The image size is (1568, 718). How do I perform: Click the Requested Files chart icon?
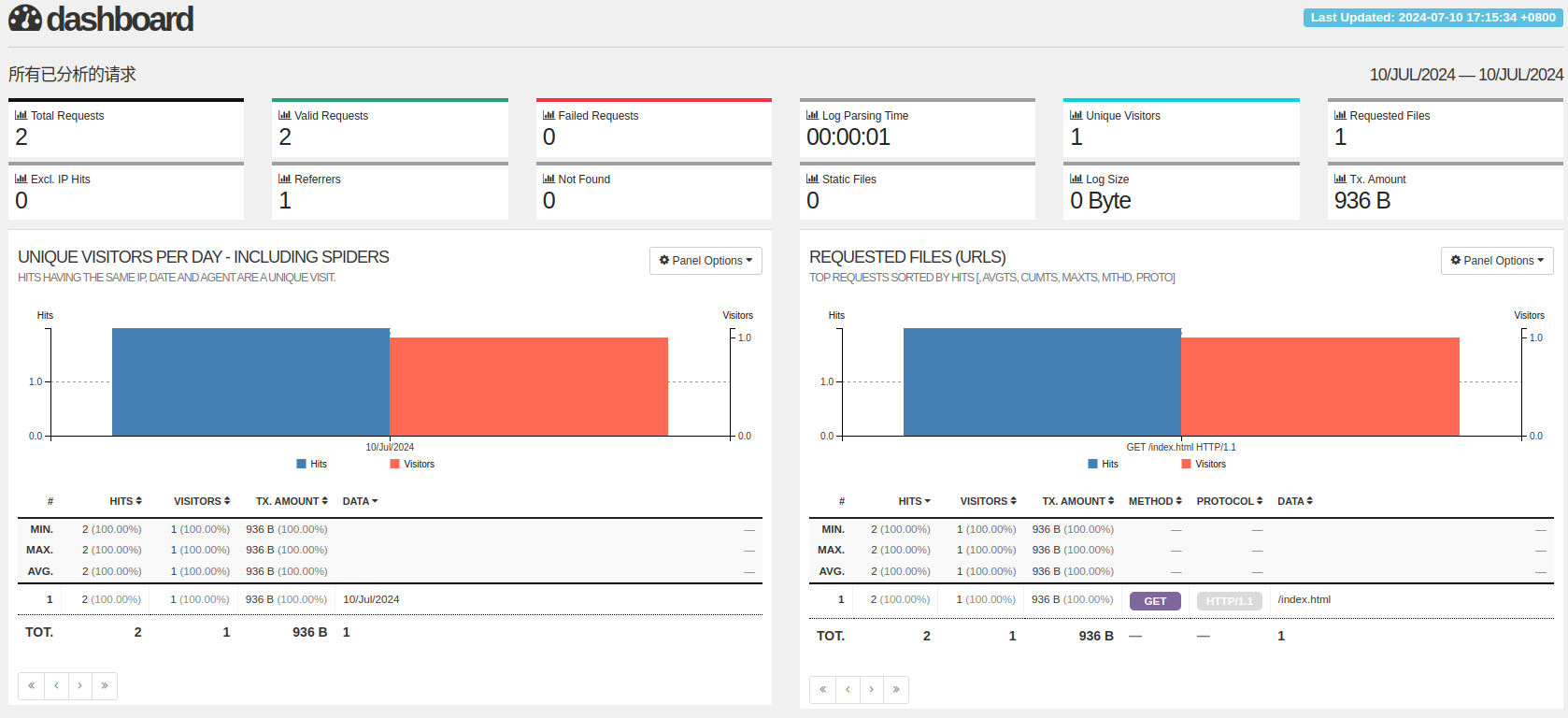[1341, 115]
